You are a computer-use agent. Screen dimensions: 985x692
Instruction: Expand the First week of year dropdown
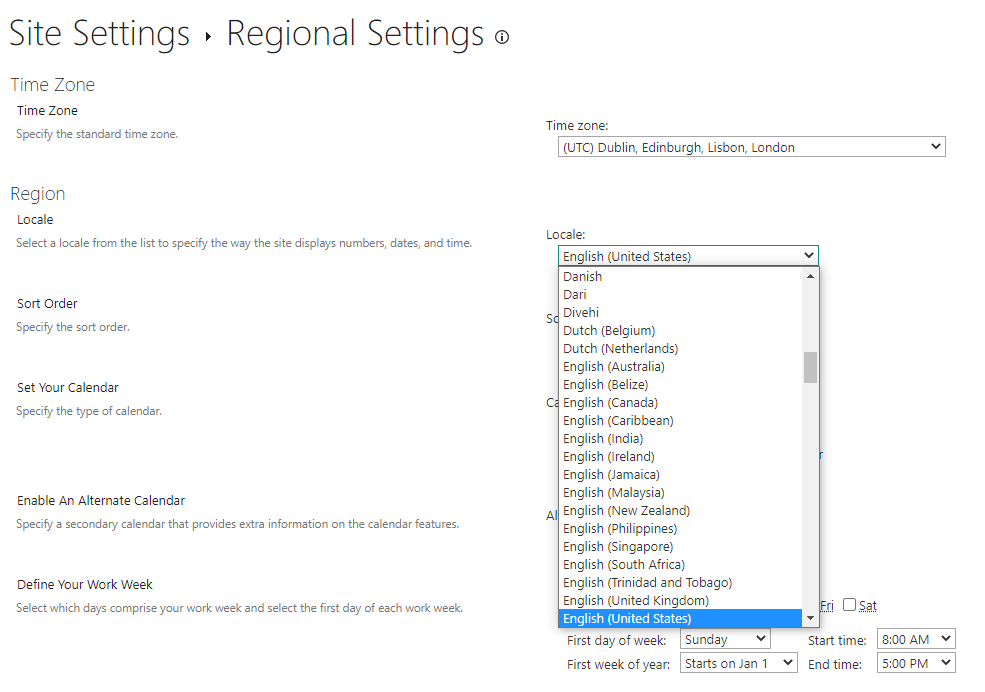coord(738,662)
